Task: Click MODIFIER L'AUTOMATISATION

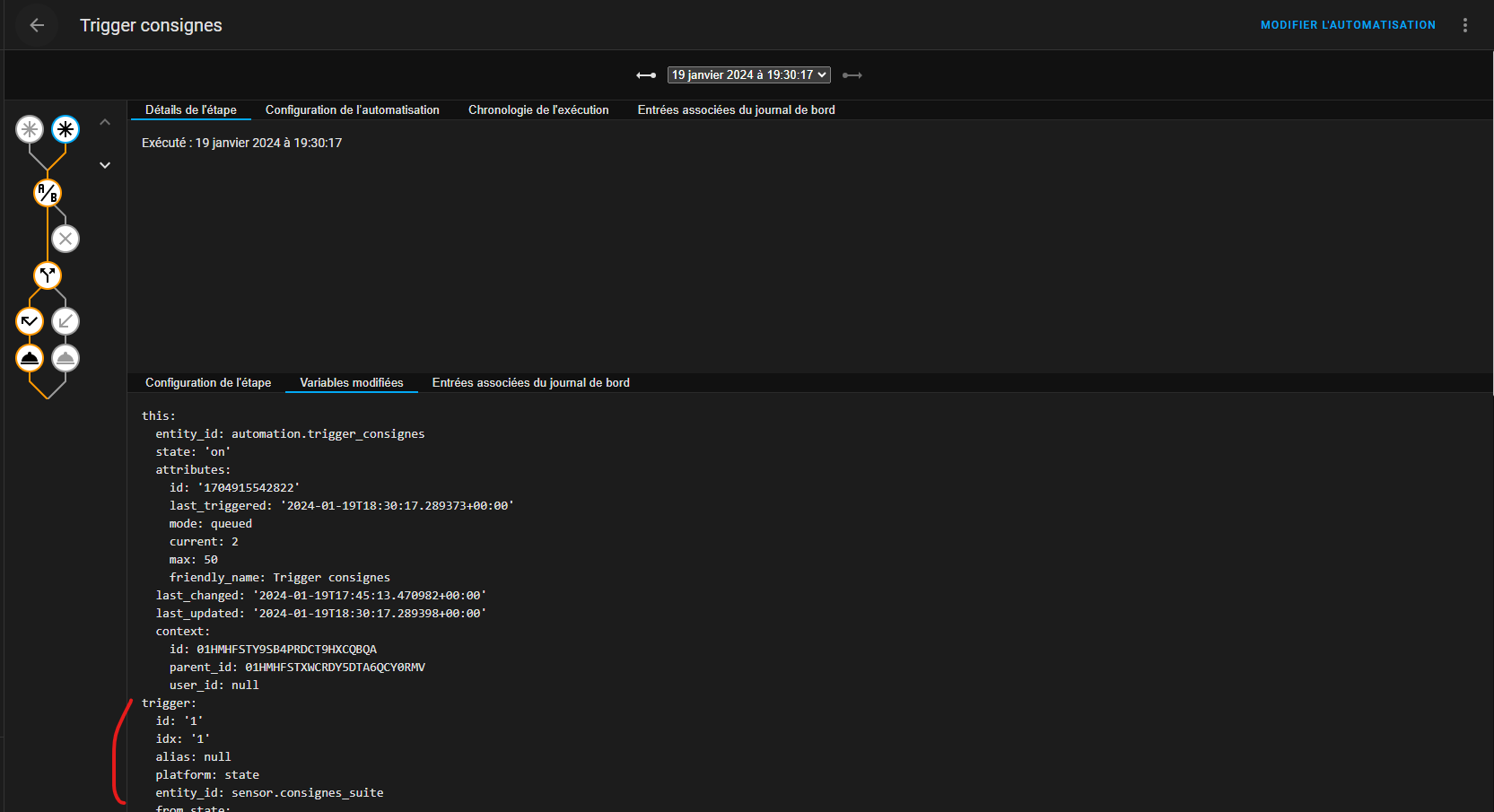Action: pyautogui.click(x=1348, y=24)
